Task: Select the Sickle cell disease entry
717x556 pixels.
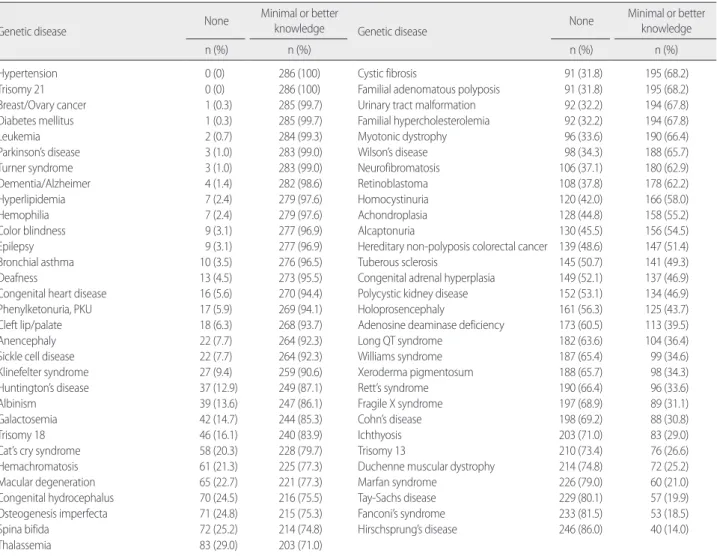Action: [x=37, y=356]
